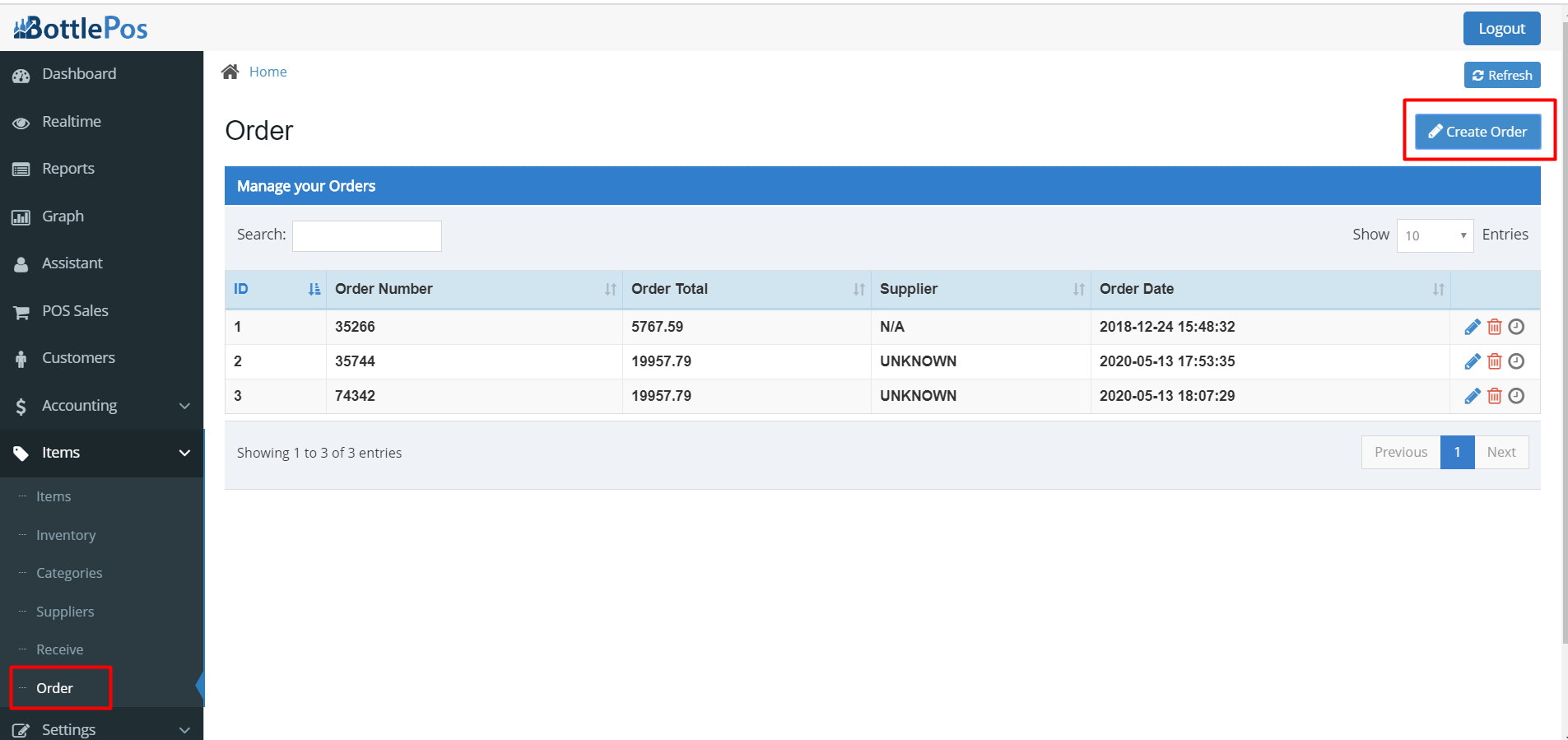Image resolution: width=1568 pixels, height=740 pixels.
Task: Open the Dashboard menu item
Action: 101,74
